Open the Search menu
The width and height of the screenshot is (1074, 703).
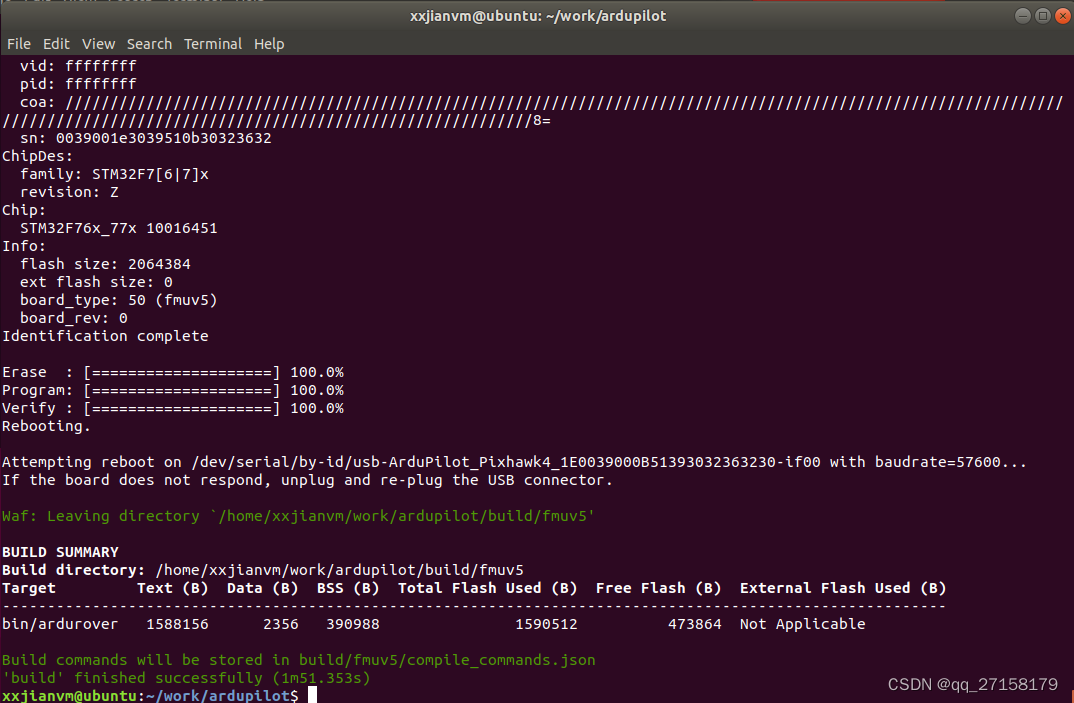point(149,44)
